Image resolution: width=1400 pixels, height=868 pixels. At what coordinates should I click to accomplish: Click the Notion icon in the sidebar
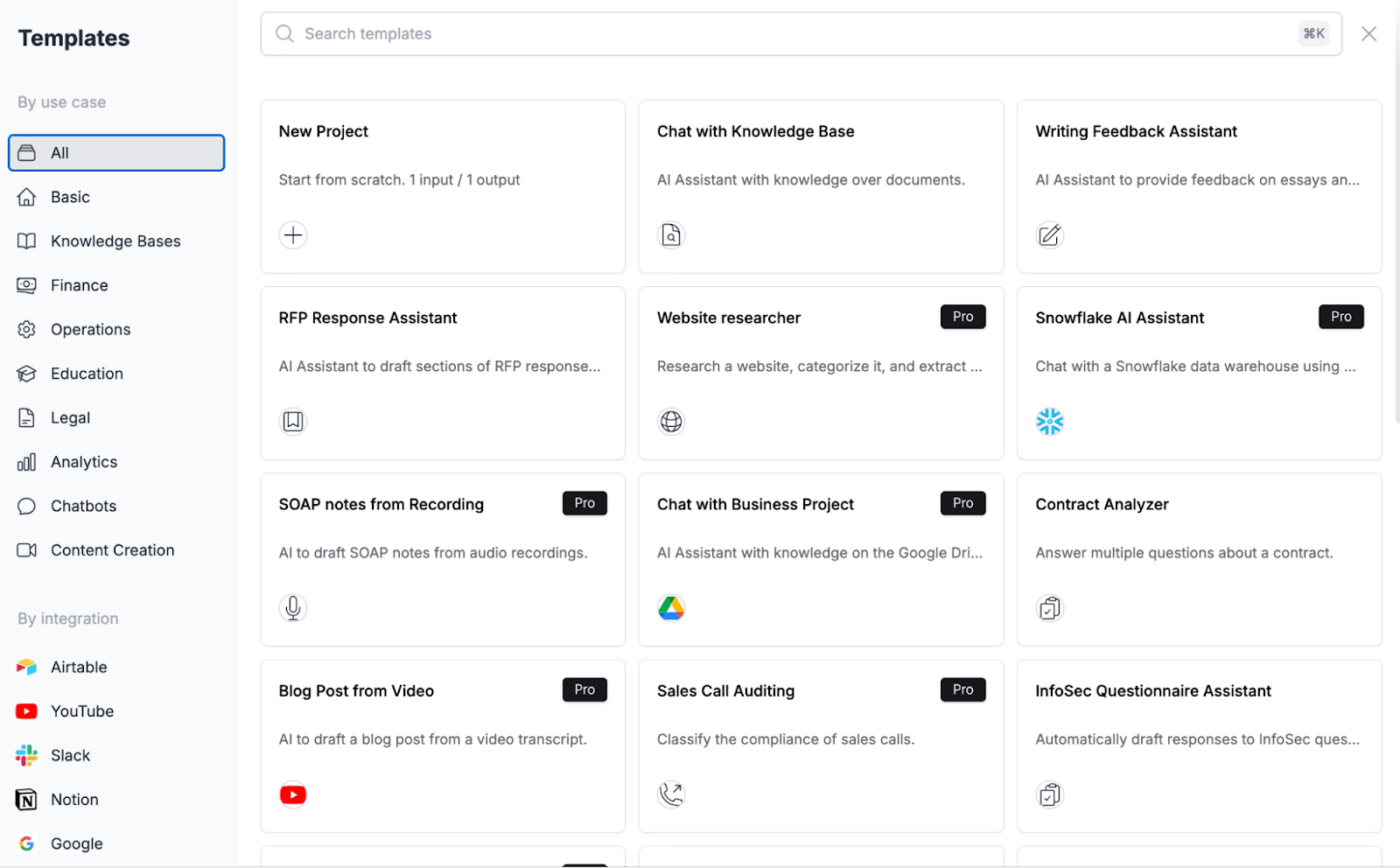[x=25, y=799]
